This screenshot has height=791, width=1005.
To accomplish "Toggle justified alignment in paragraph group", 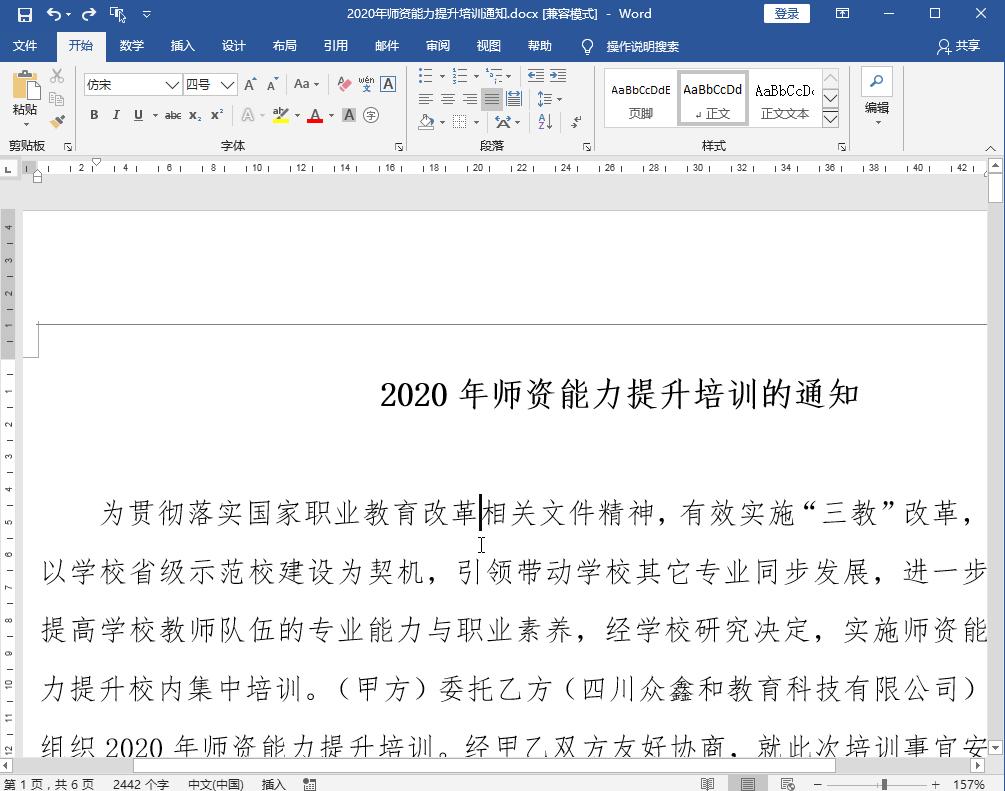I will coord(491,98).
